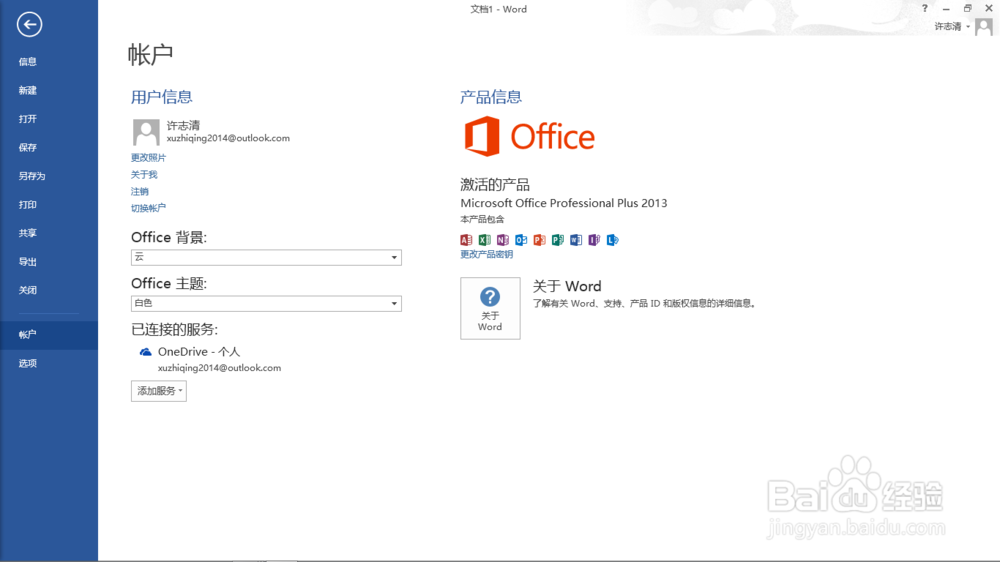
Task: Select 保存 in the sidebar
Action: tap(49, 147)
